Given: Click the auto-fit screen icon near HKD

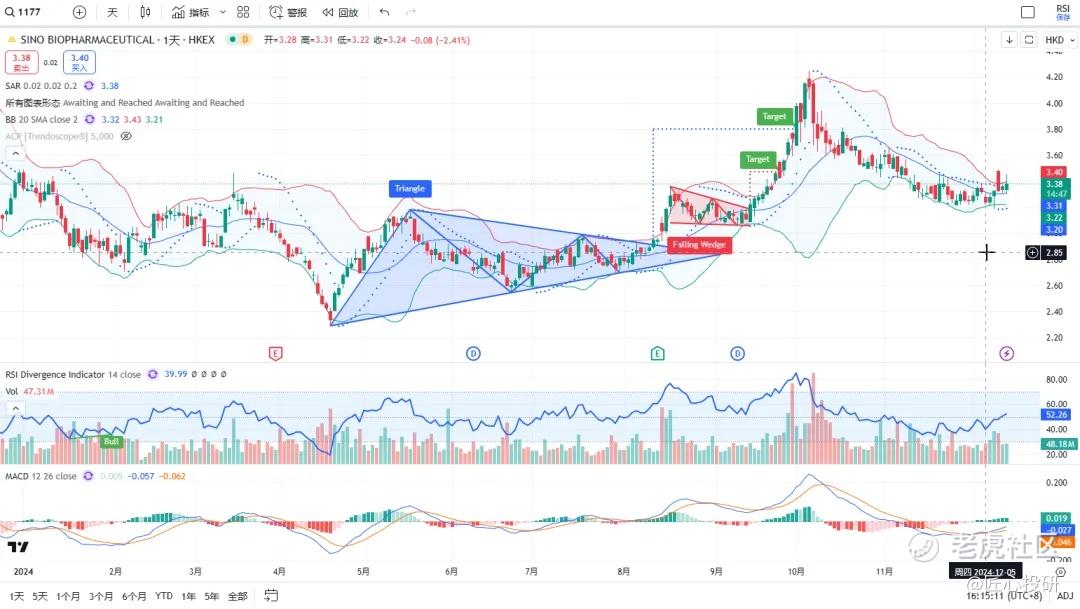Looking at the screenshot, I should coord(1028,40).
